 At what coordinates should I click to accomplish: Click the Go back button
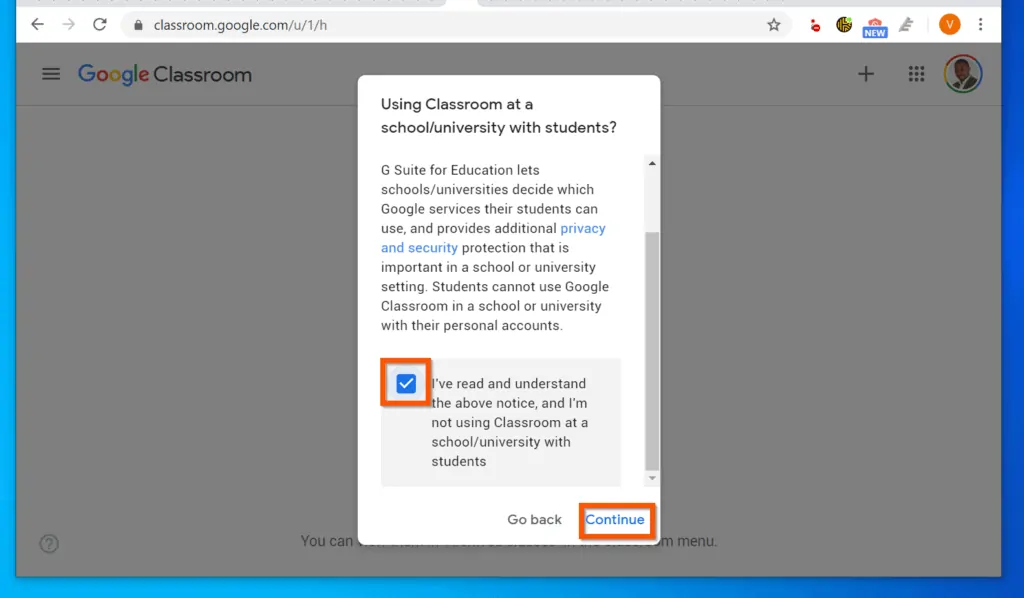point(534,520)
